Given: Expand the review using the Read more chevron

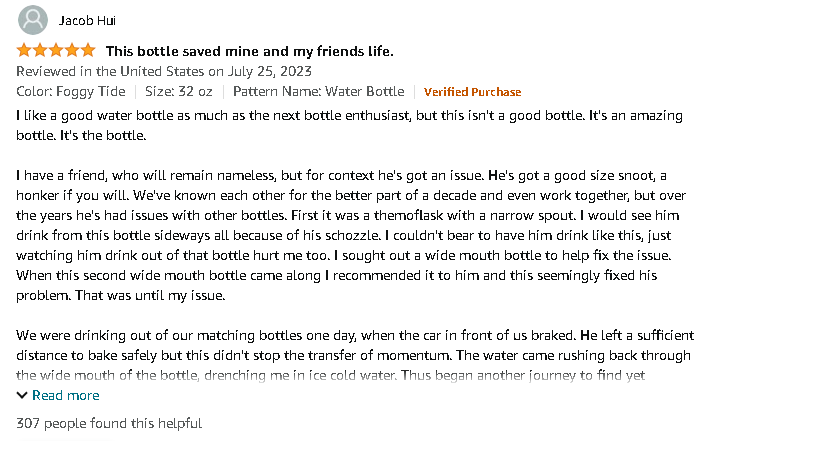Looking at the screenshot, I should pyautogui.click(x=22, y=396).
